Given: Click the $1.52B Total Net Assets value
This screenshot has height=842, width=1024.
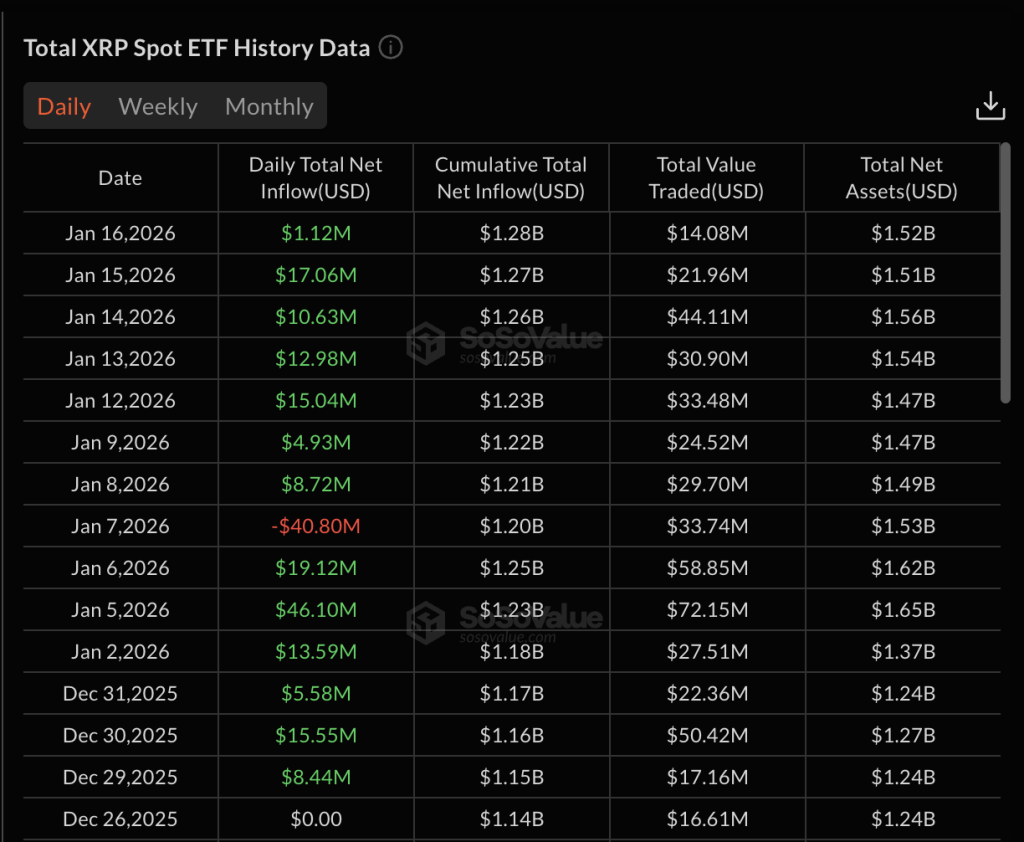Looking at the screenshot, I should (901, 233).
